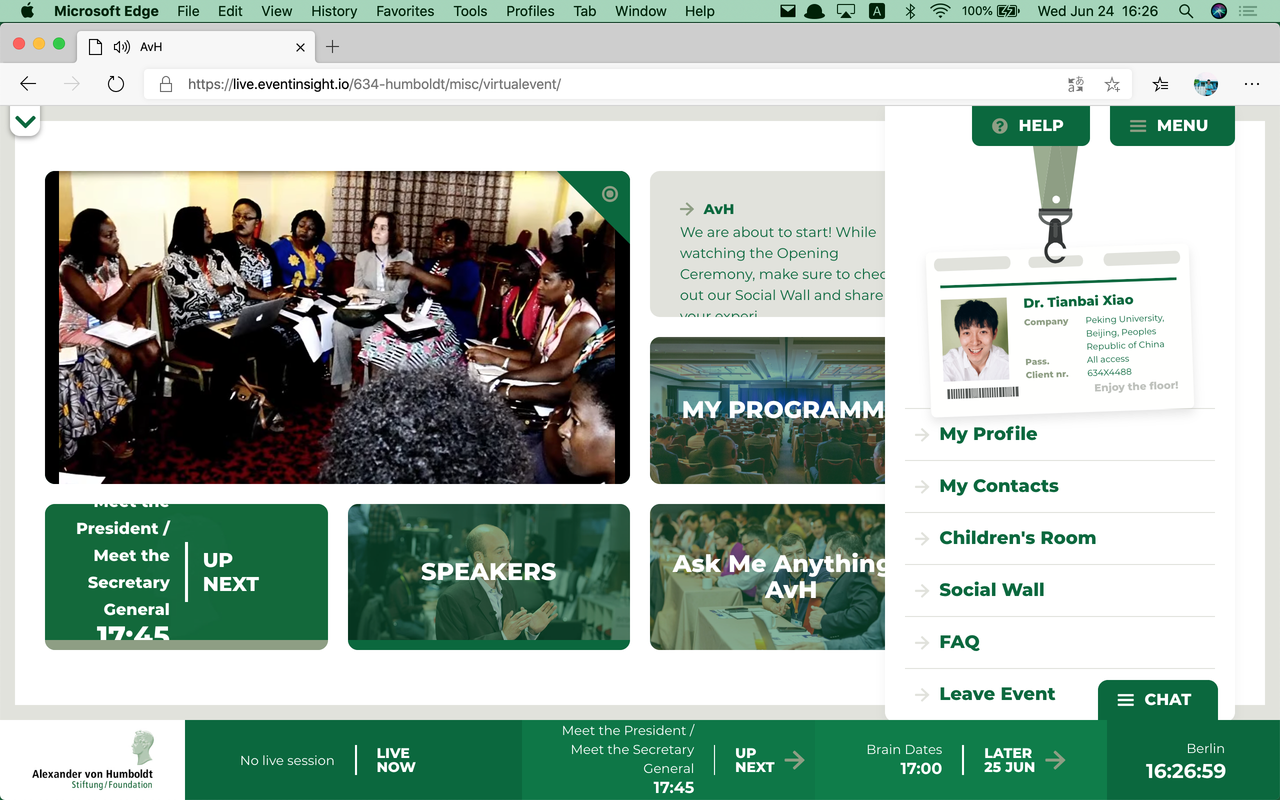Open Children's Room link
Viewport: 1280px width, 800px height.
(1018, 538)
